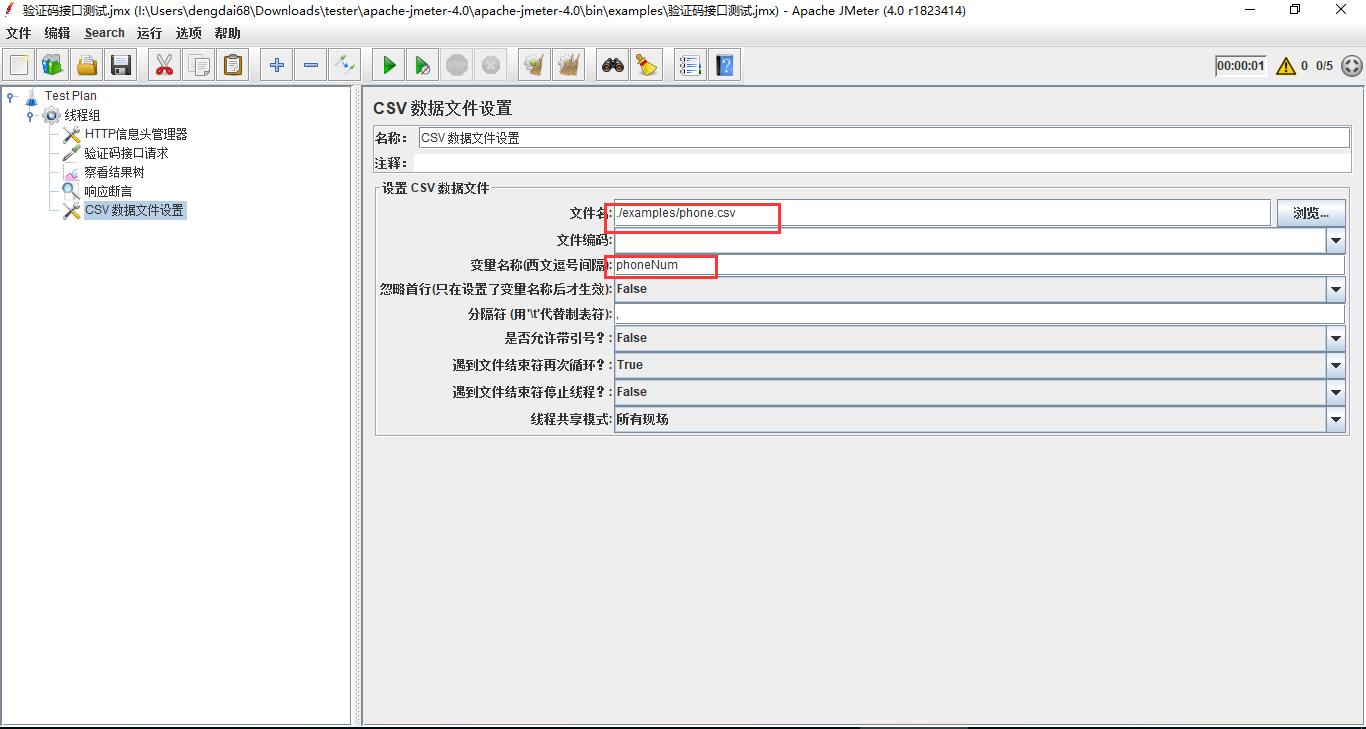
Task: Collapse the 线程组 tree handle
Action: point(30,115)
